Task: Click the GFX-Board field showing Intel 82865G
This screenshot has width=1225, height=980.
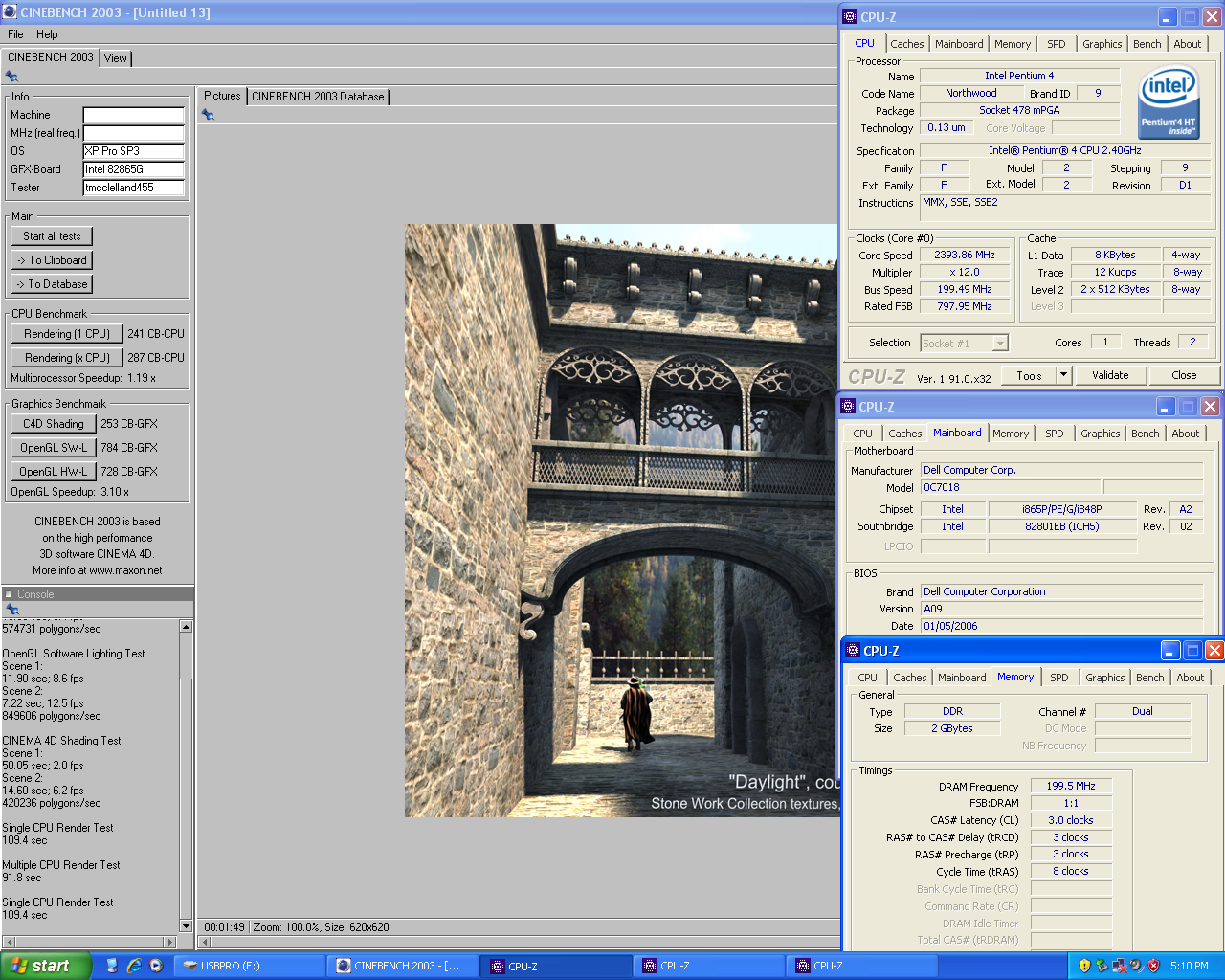Action: point(133,169)
